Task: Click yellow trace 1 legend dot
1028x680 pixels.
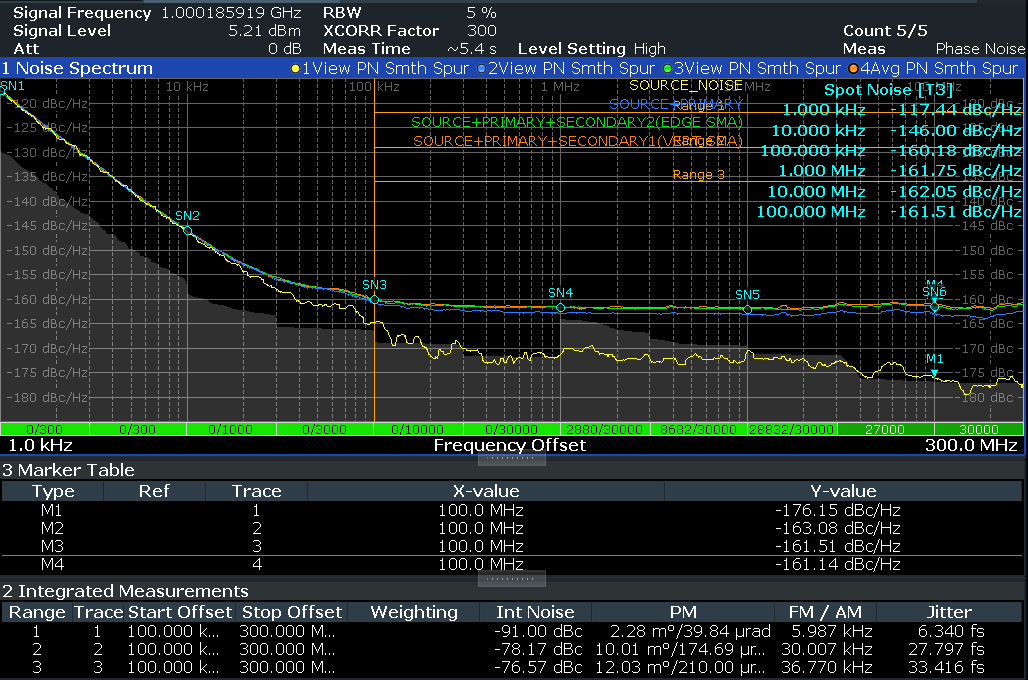Action: [295, 69]
